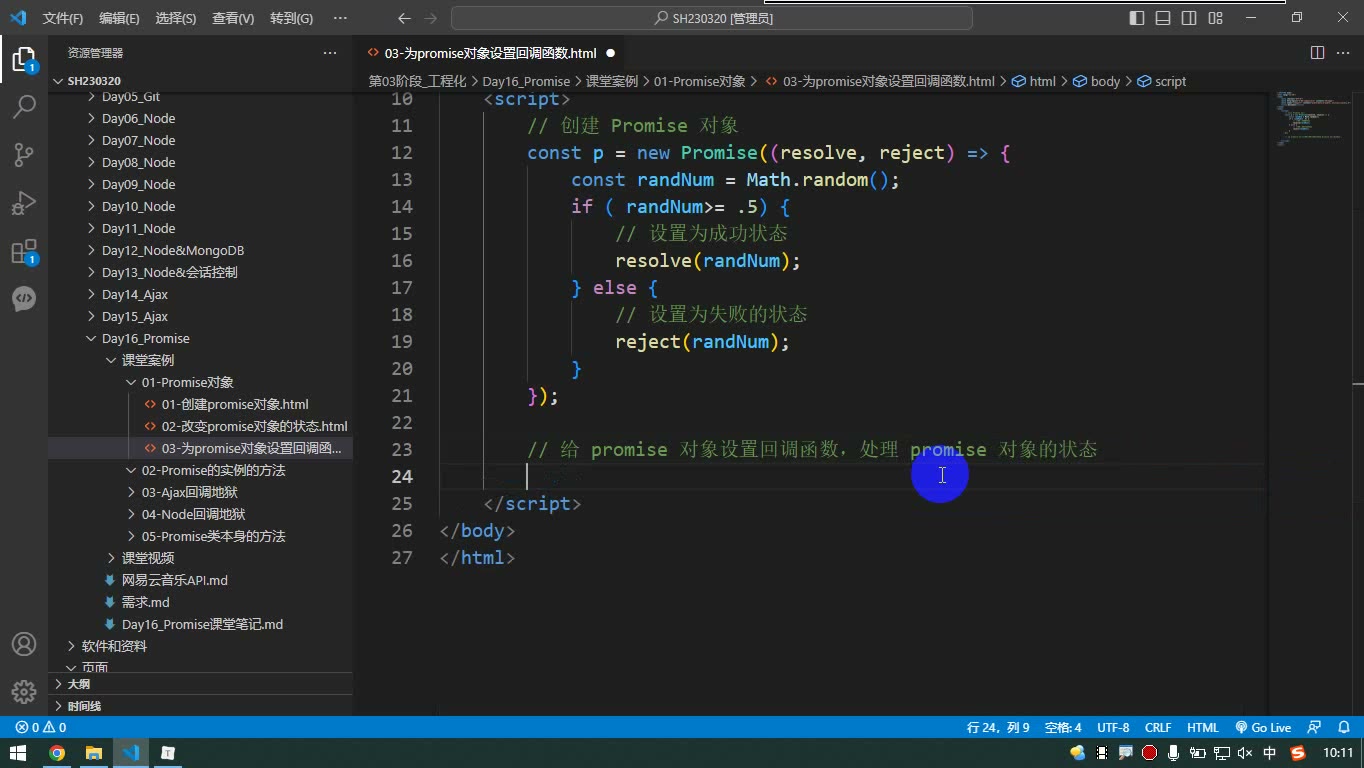The image size is (1364, 768).
Task: Open the Search view in activity bar
Action: click(x=24, y=106)
